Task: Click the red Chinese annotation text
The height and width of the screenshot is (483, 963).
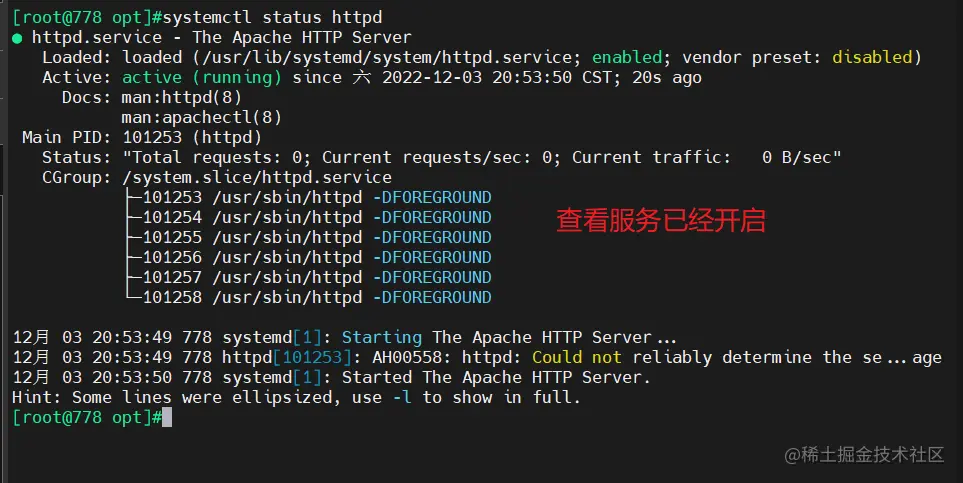Action: click(x=660, y=221)
